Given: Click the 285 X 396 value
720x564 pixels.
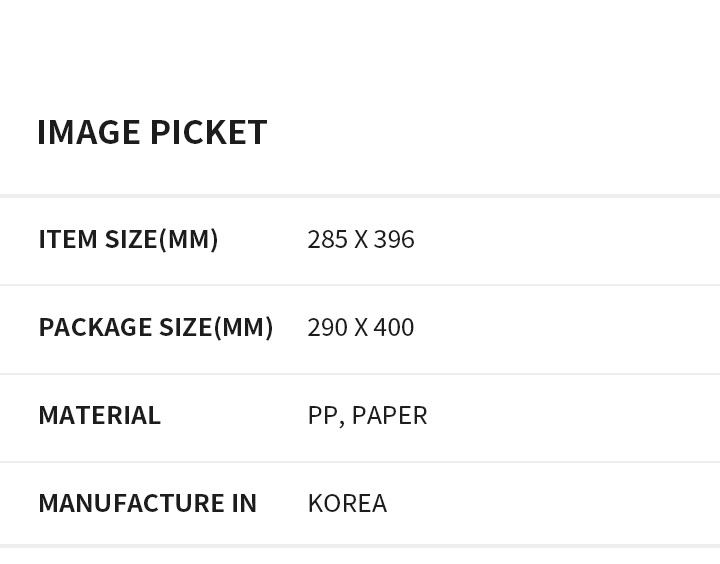Looking at the screenshot, I should click(x=361, y=240).
